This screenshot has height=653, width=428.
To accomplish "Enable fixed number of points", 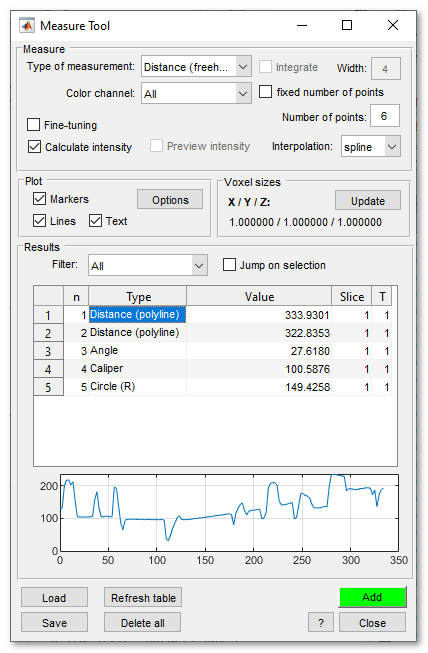I will click(266, 92).
